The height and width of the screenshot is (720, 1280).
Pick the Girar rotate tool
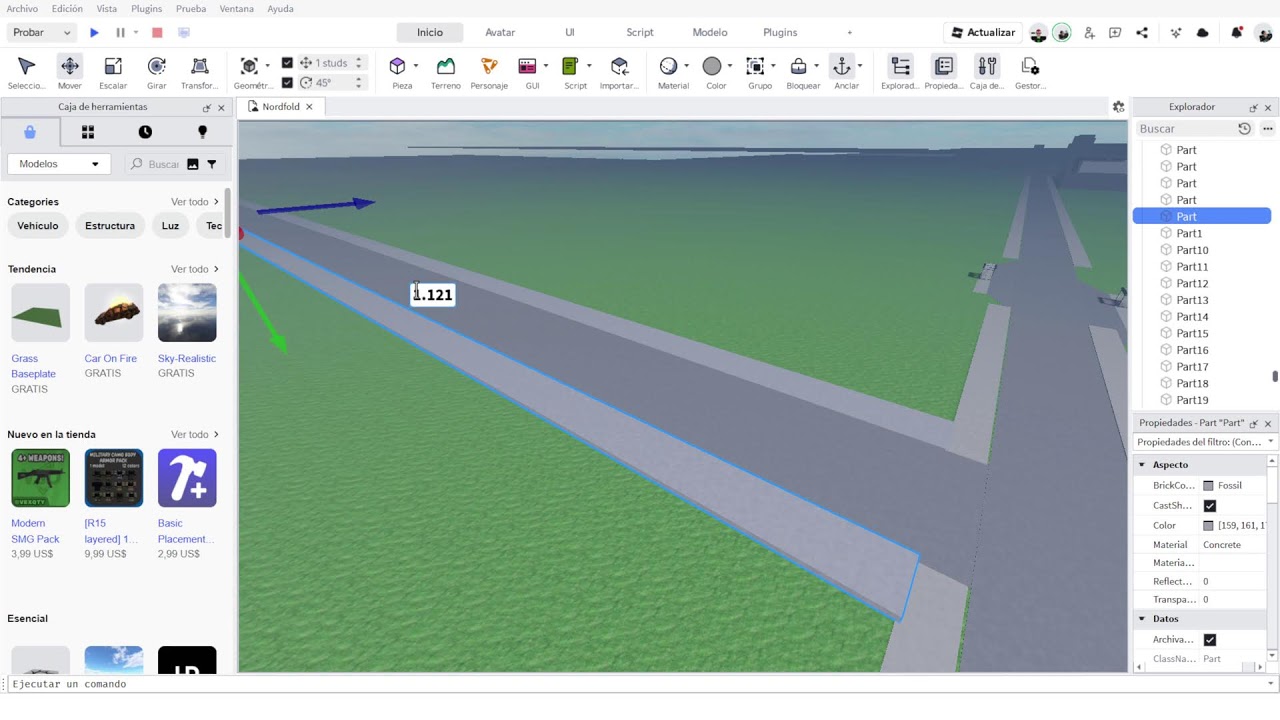[x=157, y=73]
